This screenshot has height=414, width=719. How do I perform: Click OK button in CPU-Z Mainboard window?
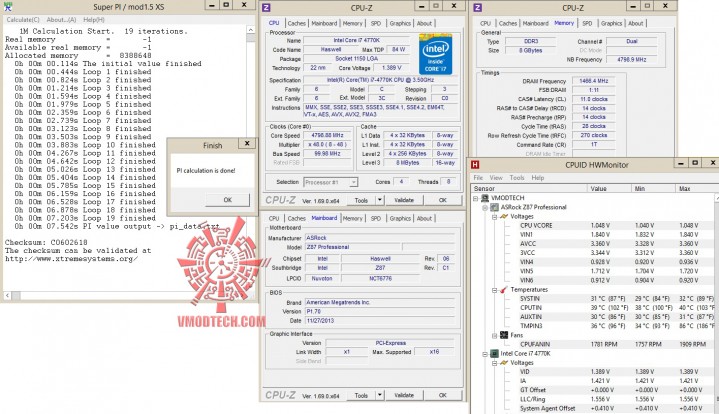point(442,395)
